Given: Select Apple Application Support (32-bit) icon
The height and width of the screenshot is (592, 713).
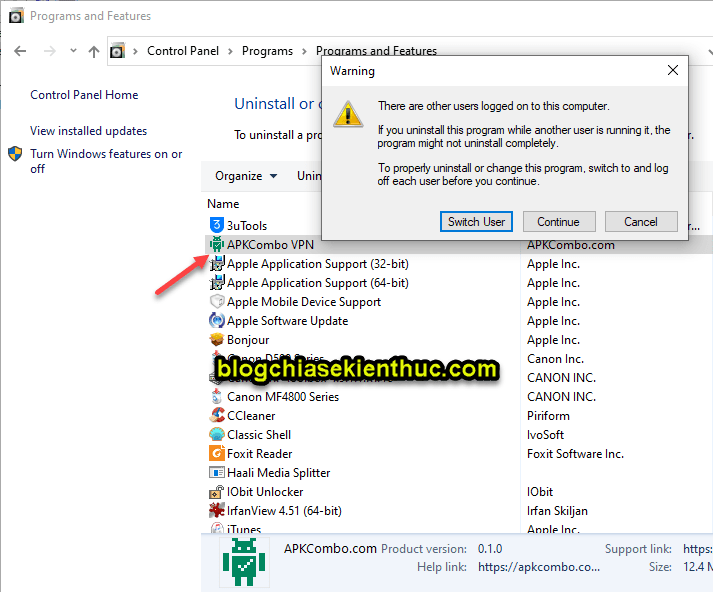Looking at the screenshot, I should pyautogui.click(x=217, y=263).
